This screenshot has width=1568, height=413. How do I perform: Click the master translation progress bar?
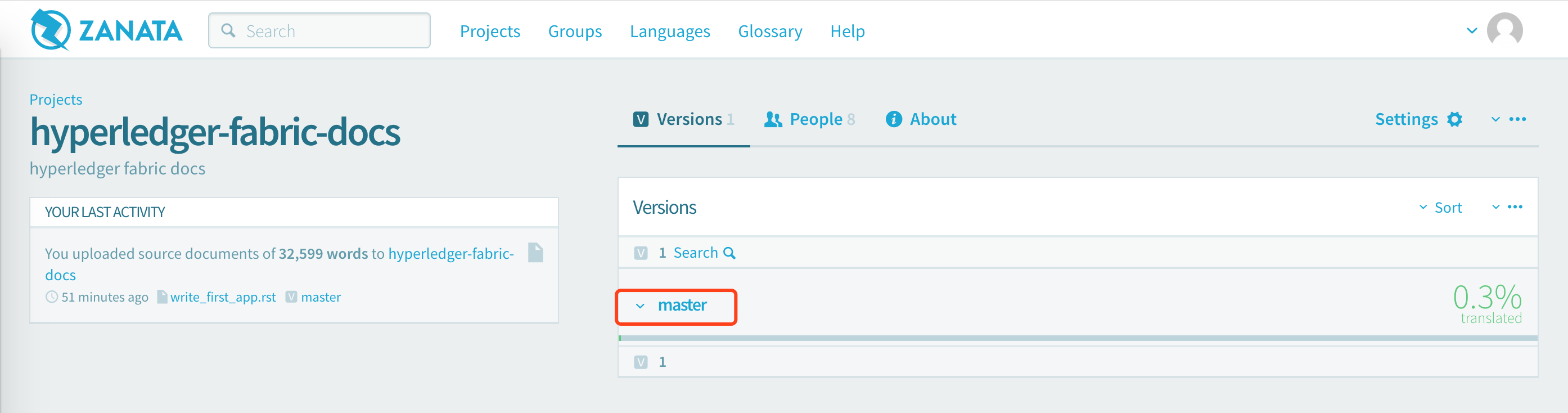pos(1078,338)
